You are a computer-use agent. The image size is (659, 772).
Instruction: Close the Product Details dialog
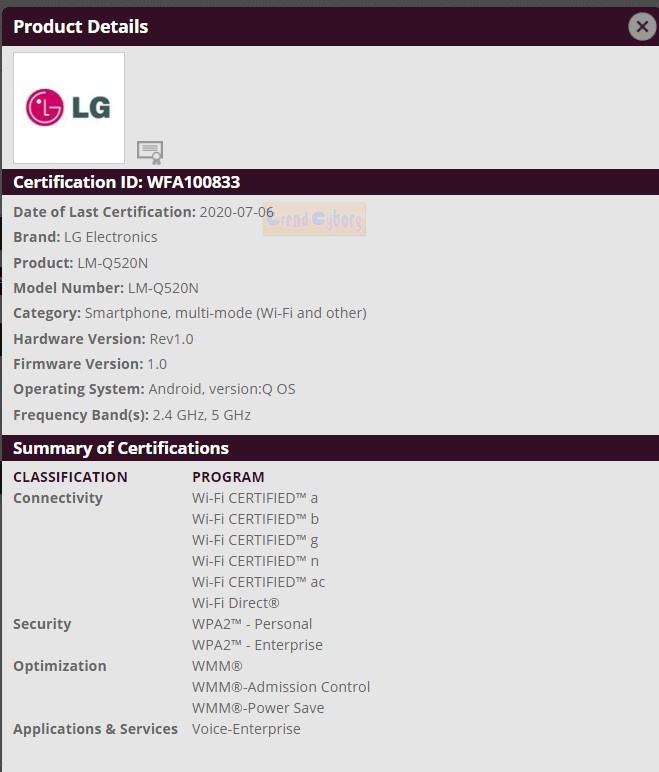tap(642, 27)
